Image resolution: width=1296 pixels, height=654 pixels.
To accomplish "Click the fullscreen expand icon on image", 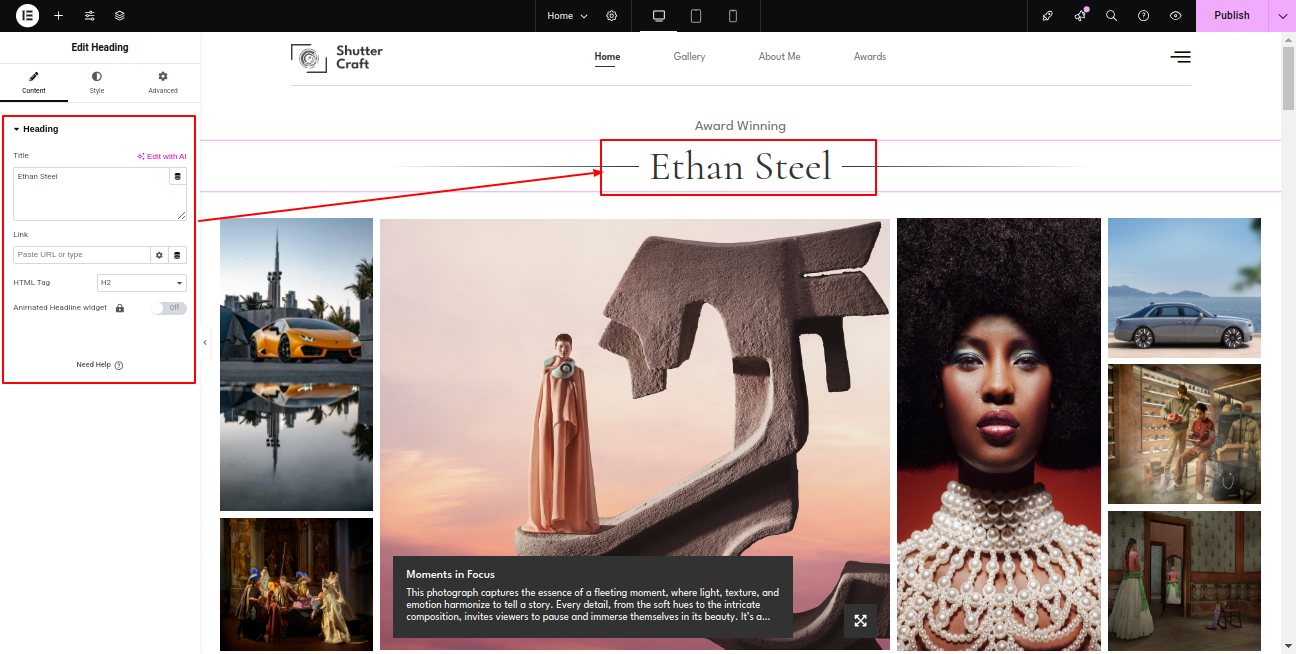I will tap(860, 621).
